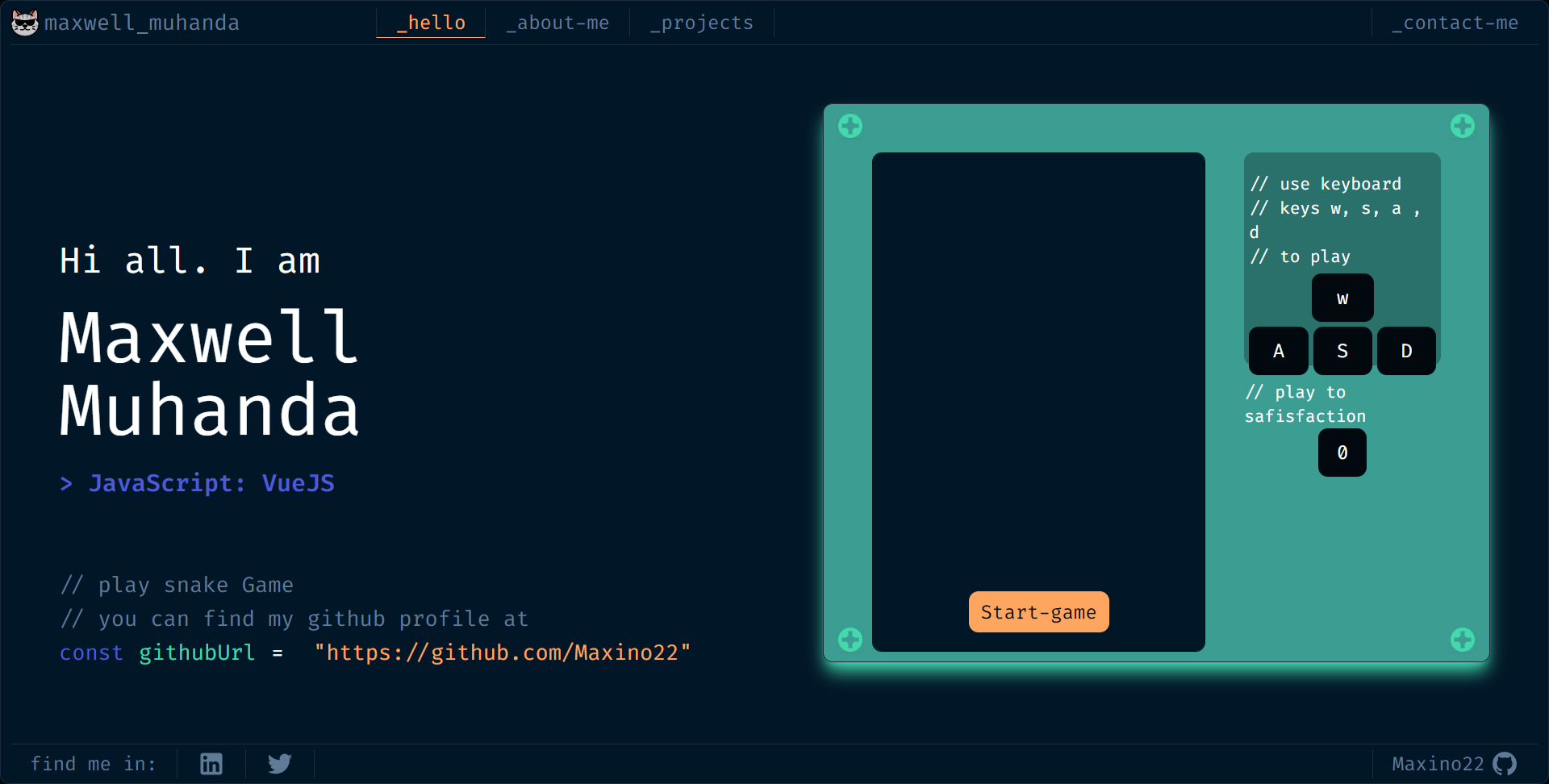This screenshot has width=1549, height=784.
Task: Click the top-right screw bolt on game panel
Action: tap(1463, 126)
